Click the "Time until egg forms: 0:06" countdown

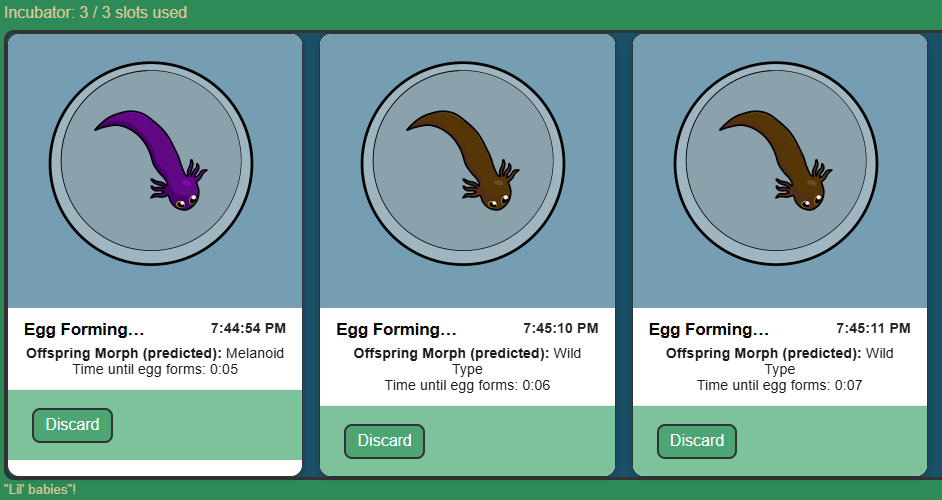click(467, 385)
